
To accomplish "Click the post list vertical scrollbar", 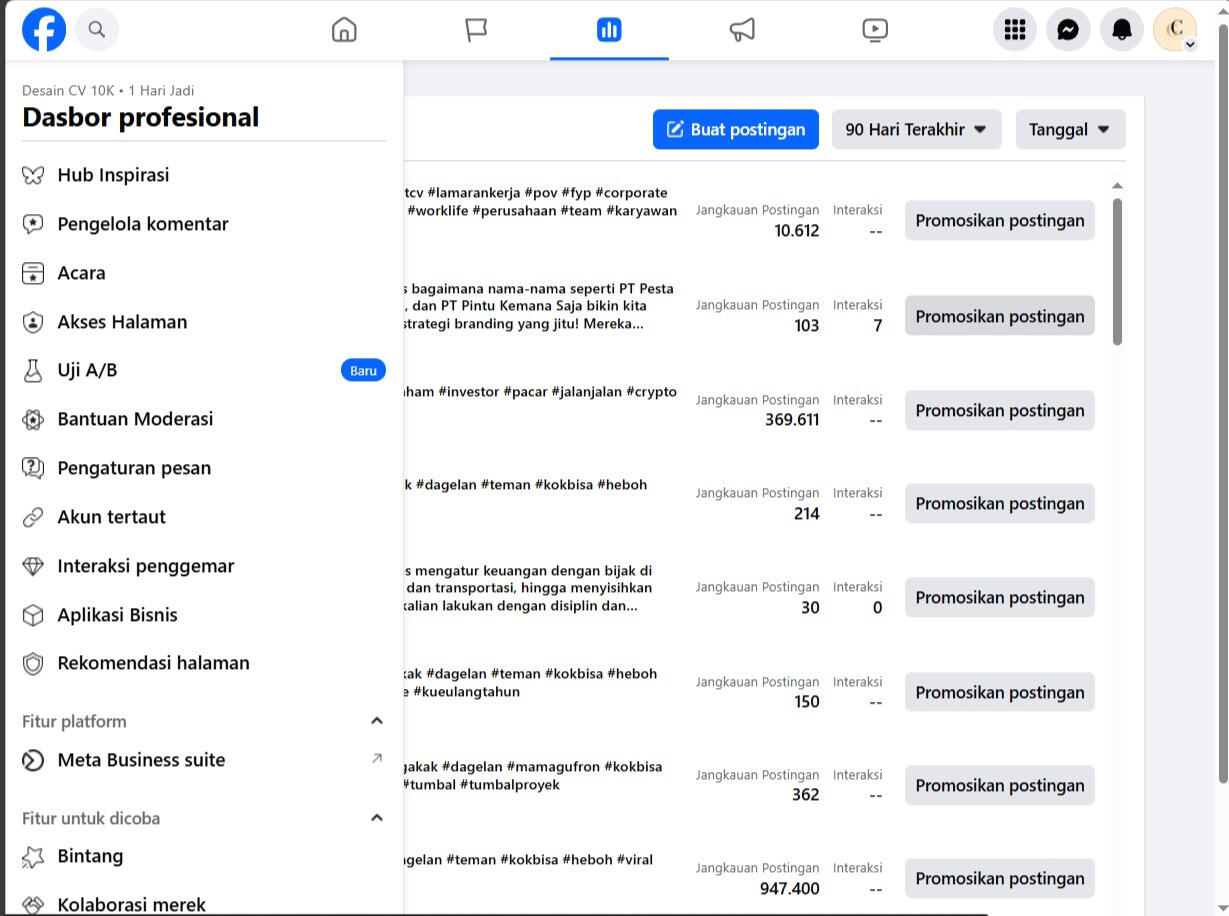I will pyautogui.click(x=1117, y=272).
